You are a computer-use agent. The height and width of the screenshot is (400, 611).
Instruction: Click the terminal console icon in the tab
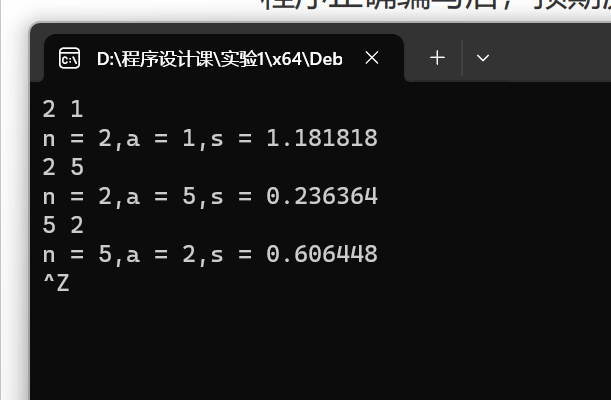[x=69, y=58]
